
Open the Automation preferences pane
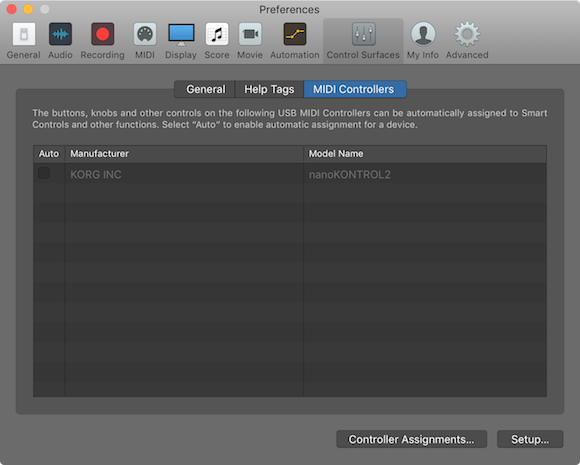(x=295, y=40)
